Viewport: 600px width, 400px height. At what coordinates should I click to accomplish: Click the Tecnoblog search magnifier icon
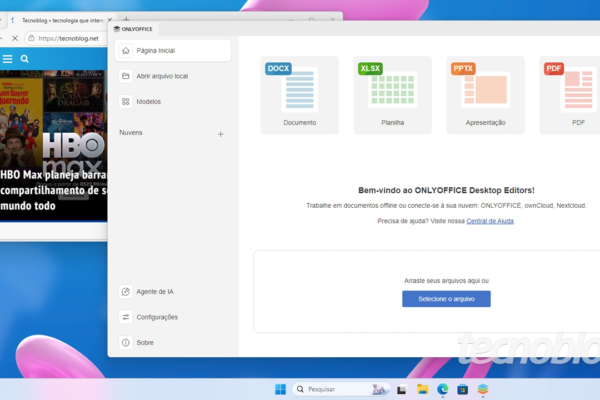pos(25,59)
